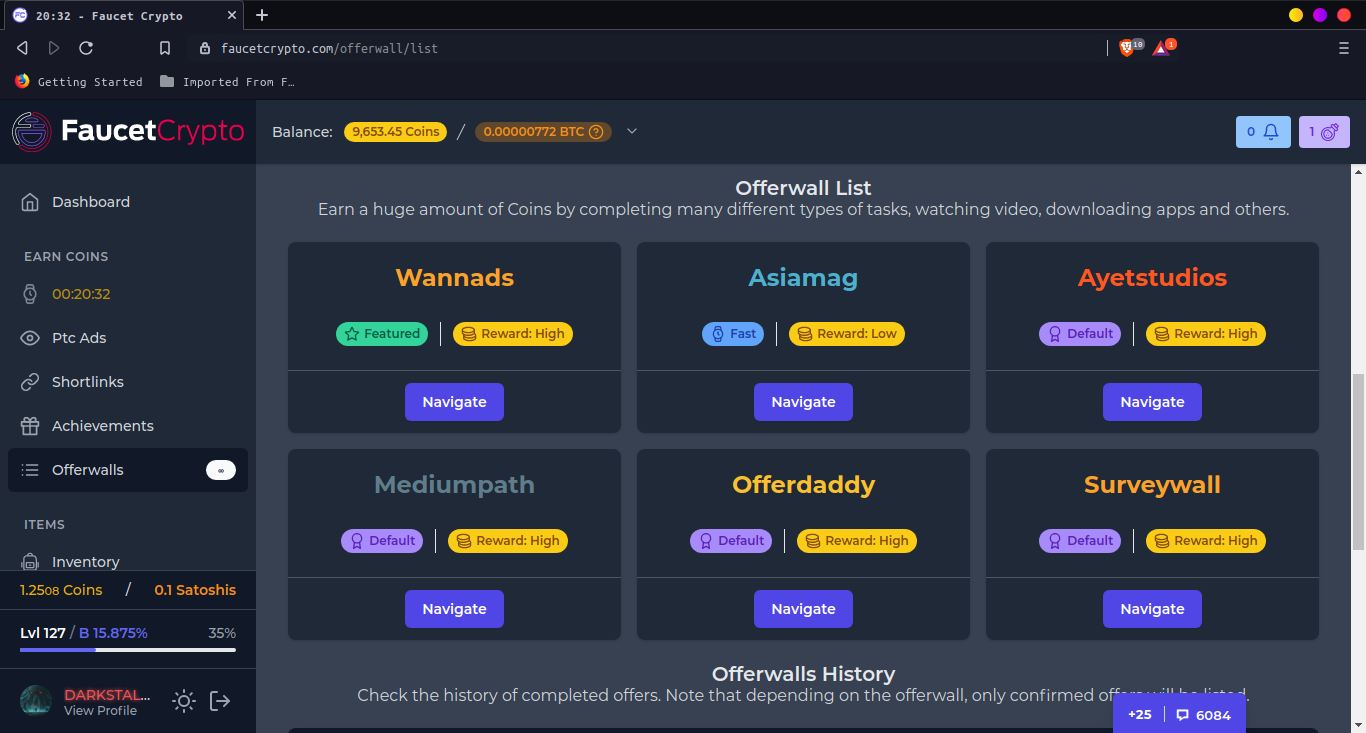Viewport: 1366px width, 733px height.
Task: Toggle light theme with sun icon
Action: pyautogui.click(x=183, y=701)
